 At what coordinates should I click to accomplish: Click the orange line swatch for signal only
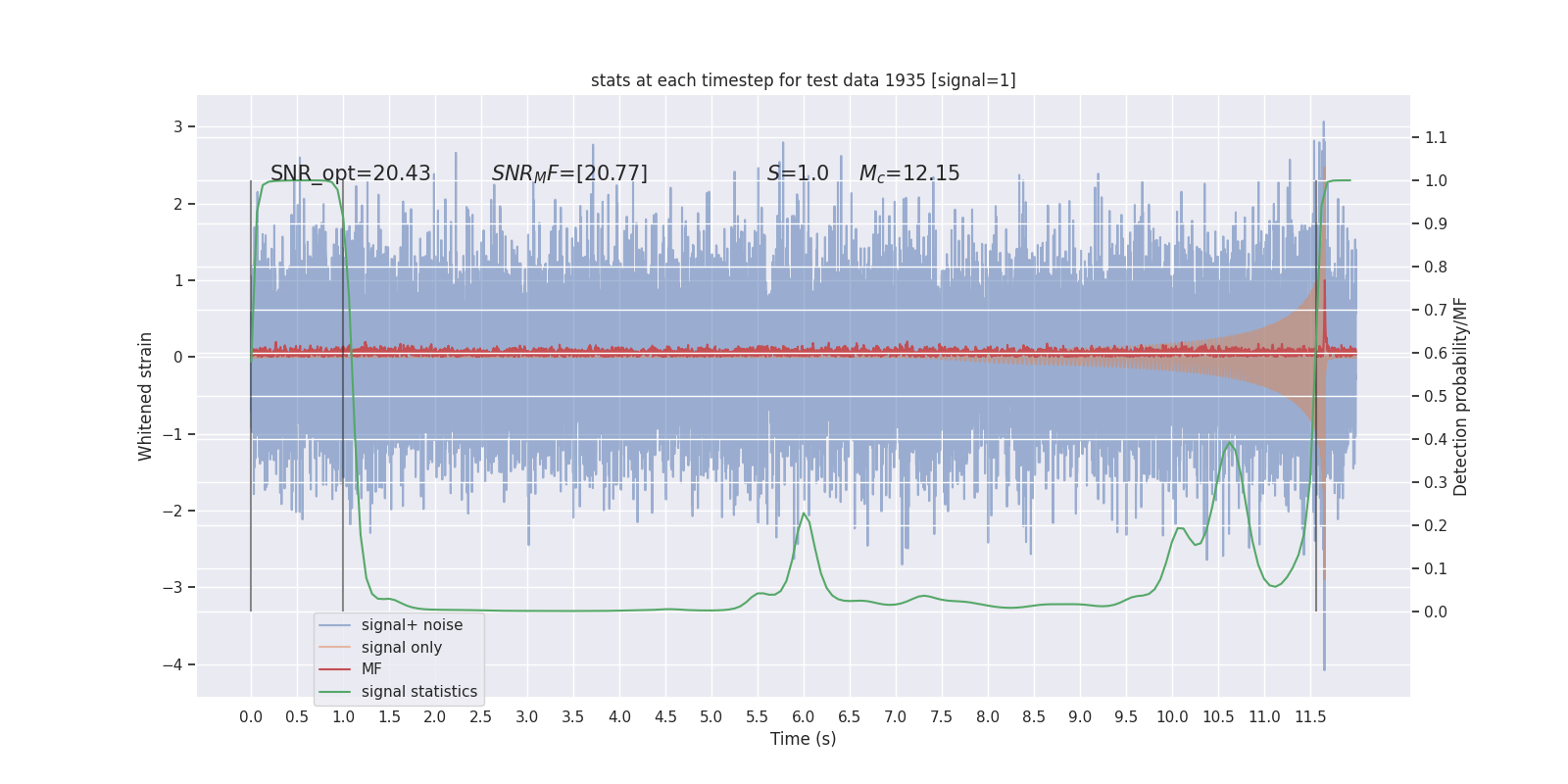click(x=335, y=647)
